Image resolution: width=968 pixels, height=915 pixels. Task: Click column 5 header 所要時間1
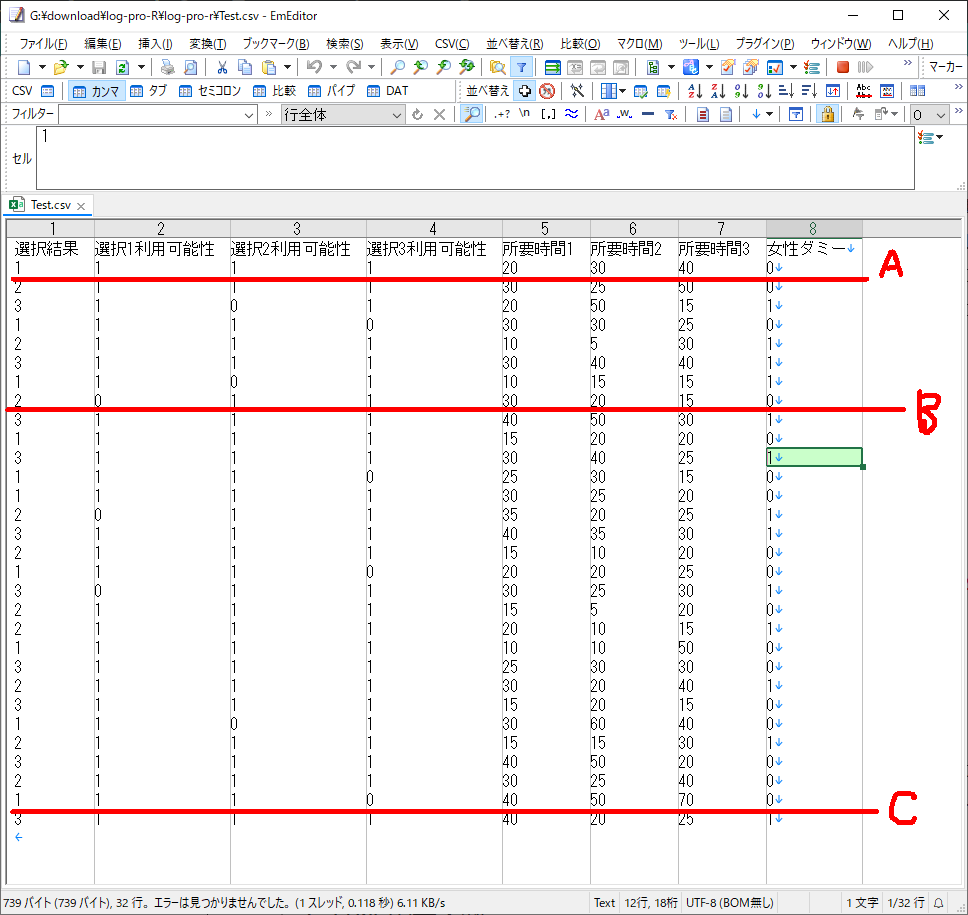click(545, 229)
